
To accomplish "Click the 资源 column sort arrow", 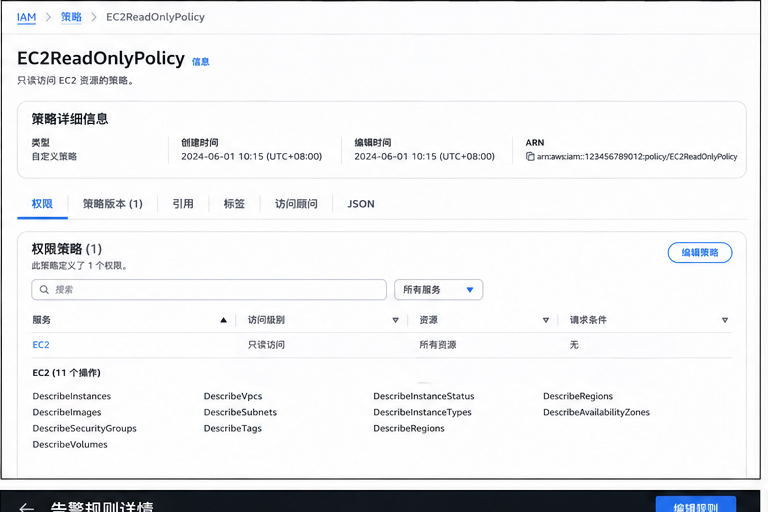I will (546, 320).
